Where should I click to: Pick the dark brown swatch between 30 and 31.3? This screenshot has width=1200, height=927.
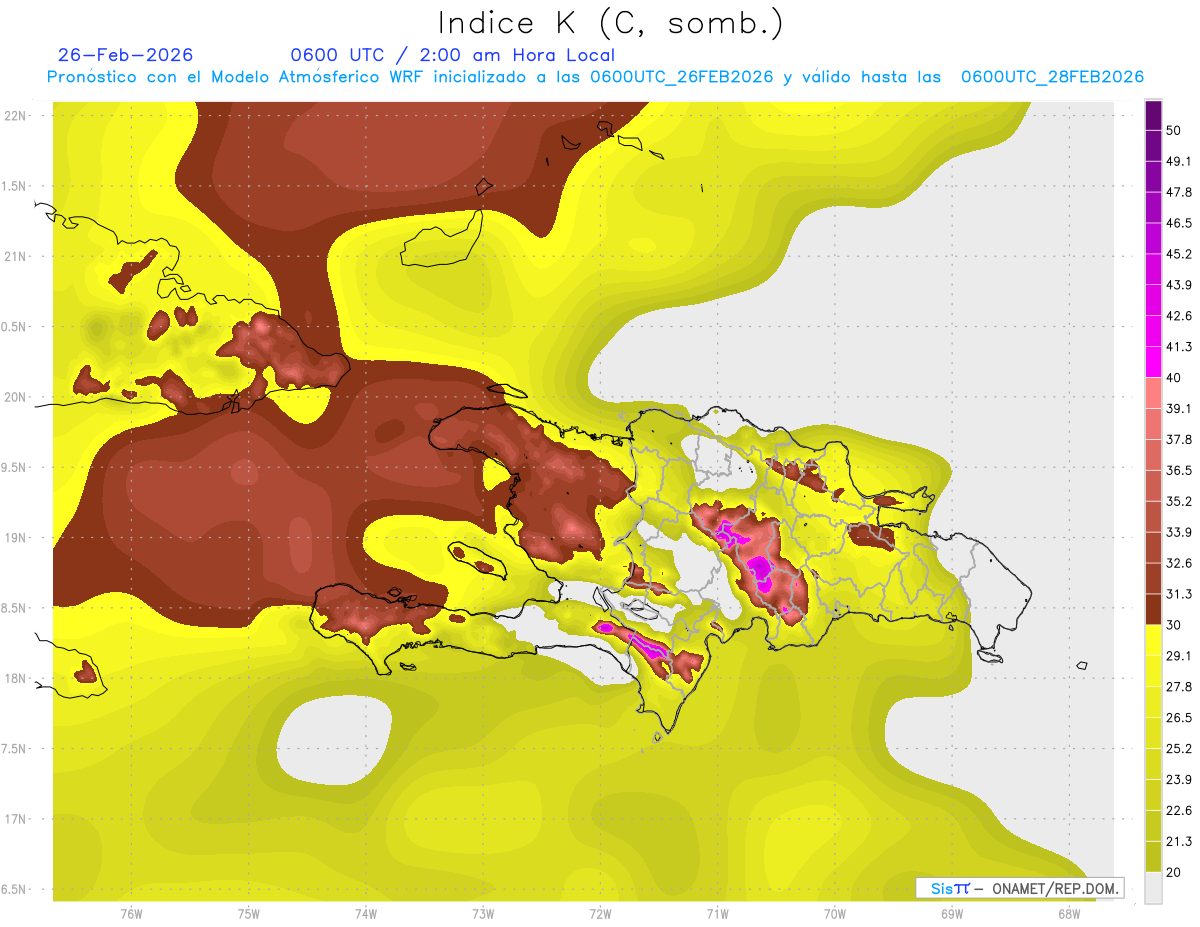coord(1154,609)
